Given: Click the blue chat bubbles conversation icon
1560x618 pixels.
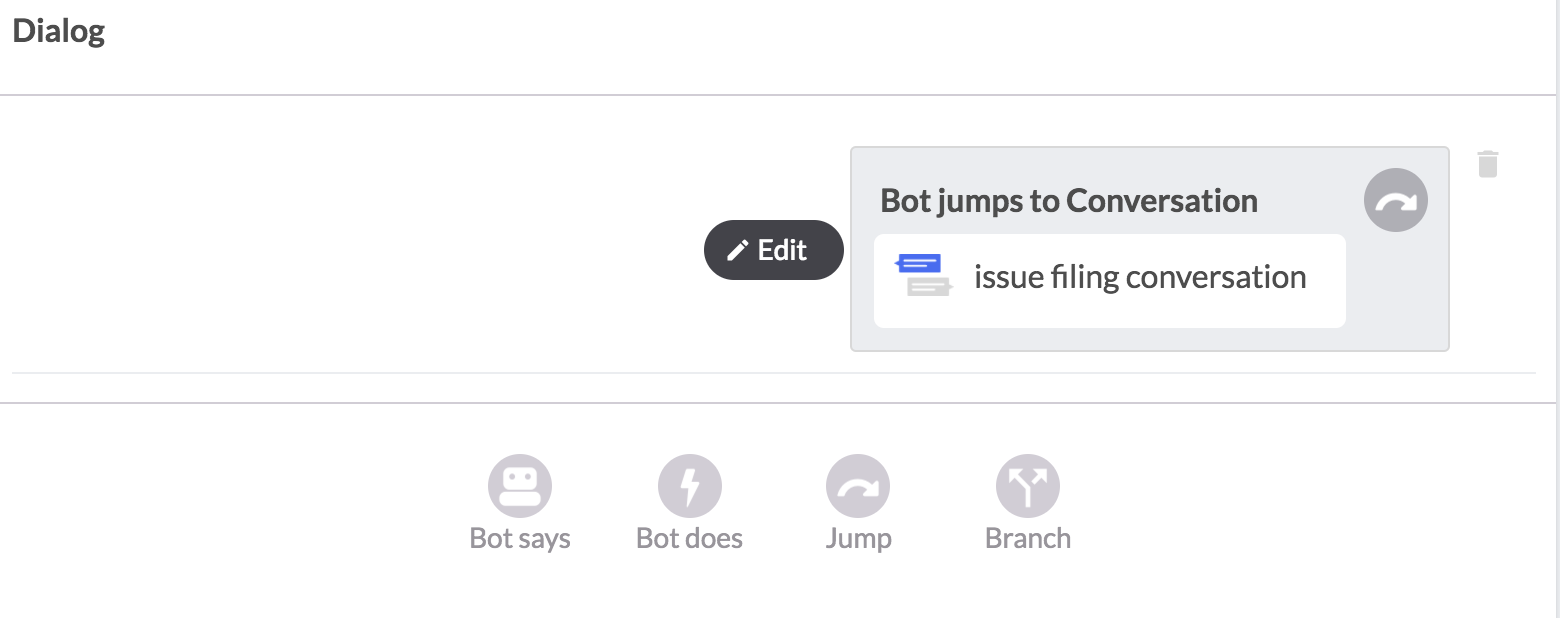Looking at the screenshot, I should click(x=922, y=275).
